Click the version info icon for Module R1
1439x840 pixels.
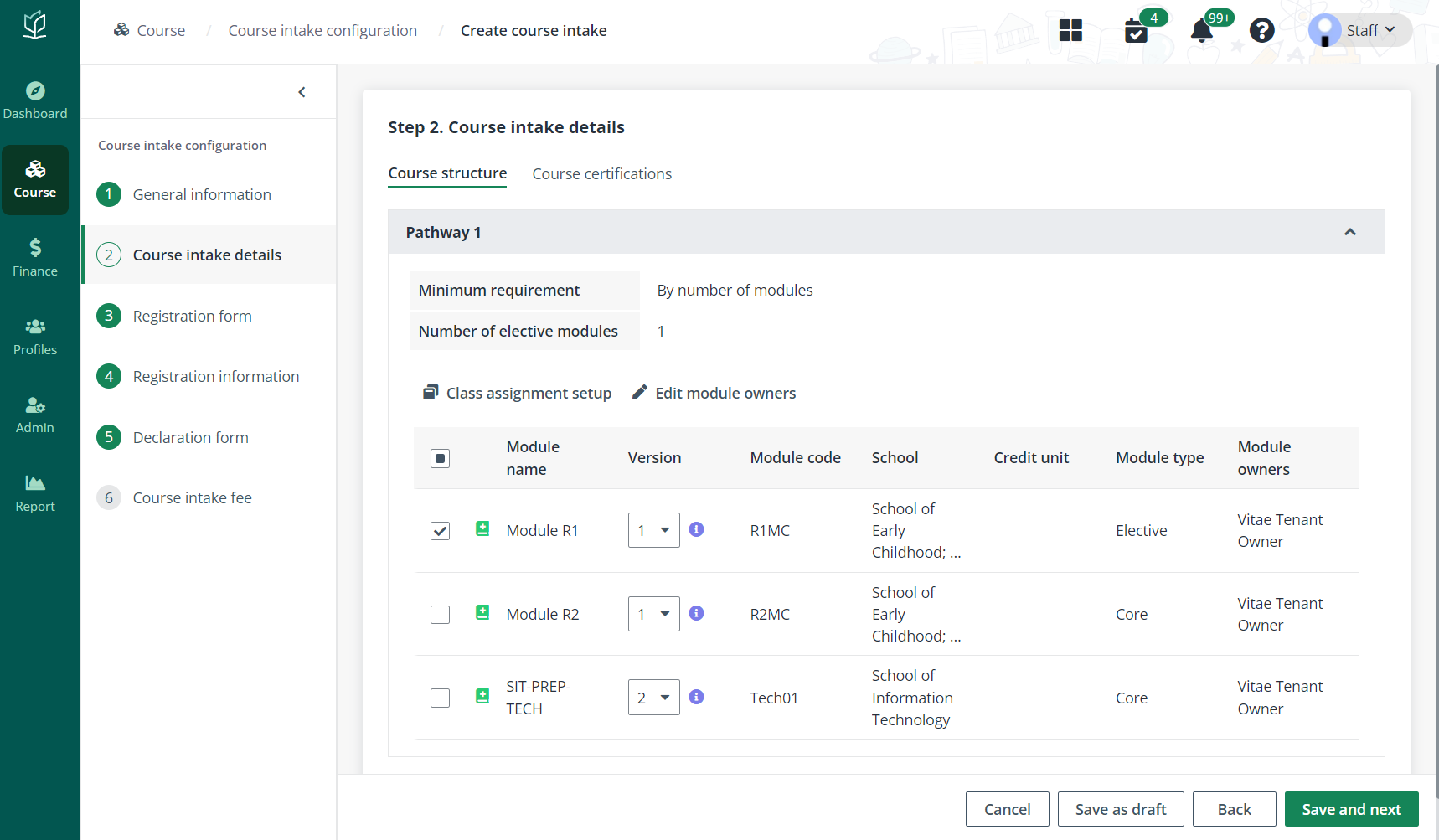(696, 529)
